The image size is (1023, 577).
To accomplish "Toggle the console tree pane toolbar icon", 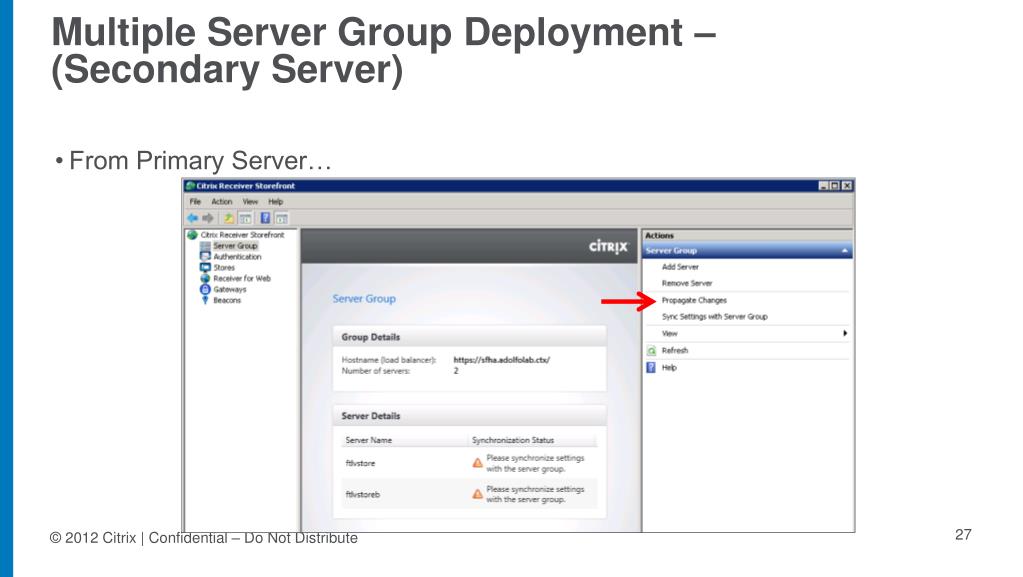I will point(245,218).
